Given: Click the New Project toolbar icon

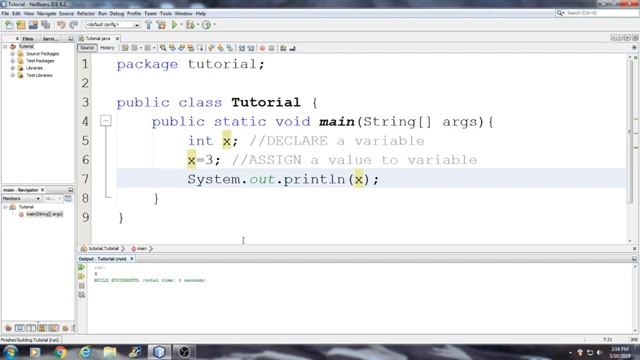Looking at the screenshot, I should [21, 25].
